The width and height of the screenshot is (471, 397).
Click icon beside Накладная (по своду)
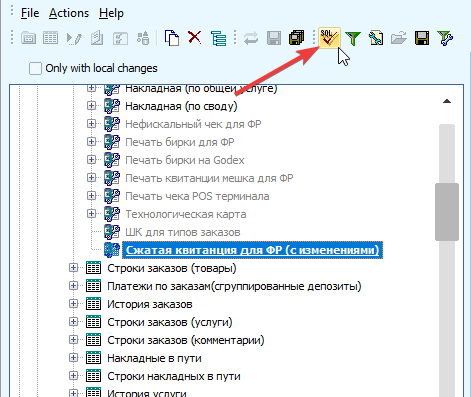point(112,106)
